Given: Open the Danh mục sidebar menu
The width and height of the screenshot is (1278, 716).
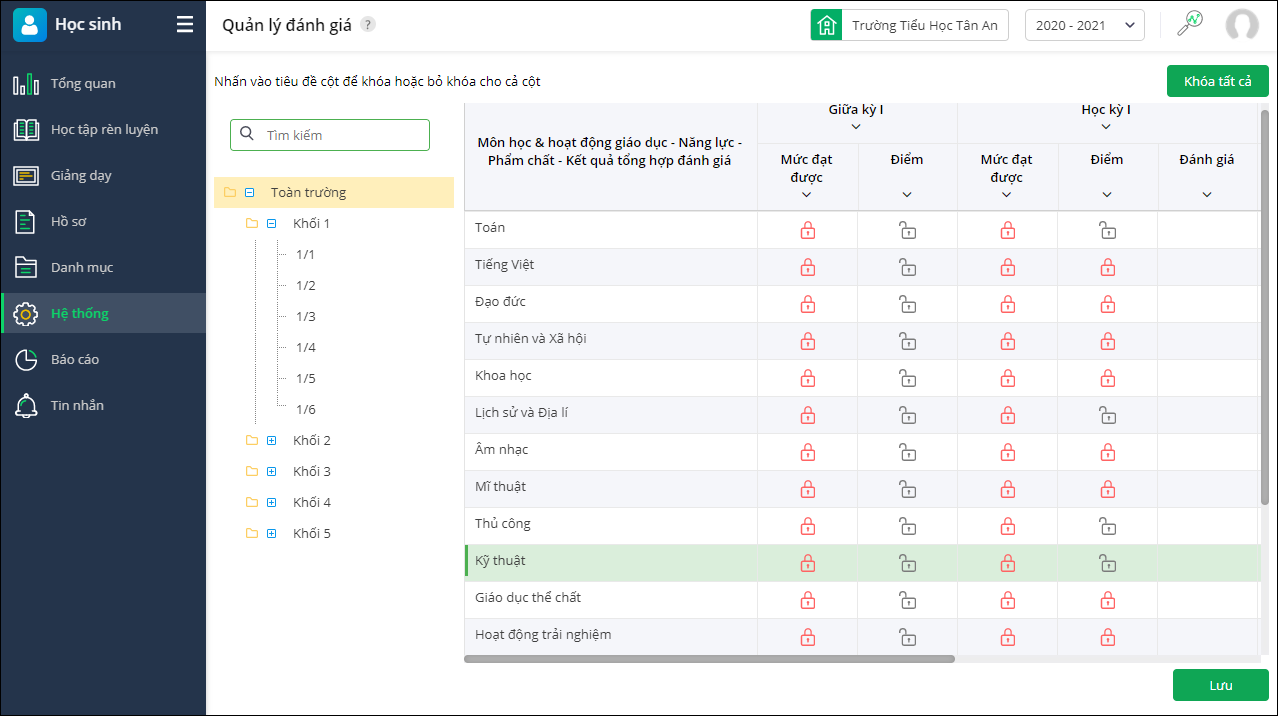Looking at the screenshot, I should (x=81, y=267).
